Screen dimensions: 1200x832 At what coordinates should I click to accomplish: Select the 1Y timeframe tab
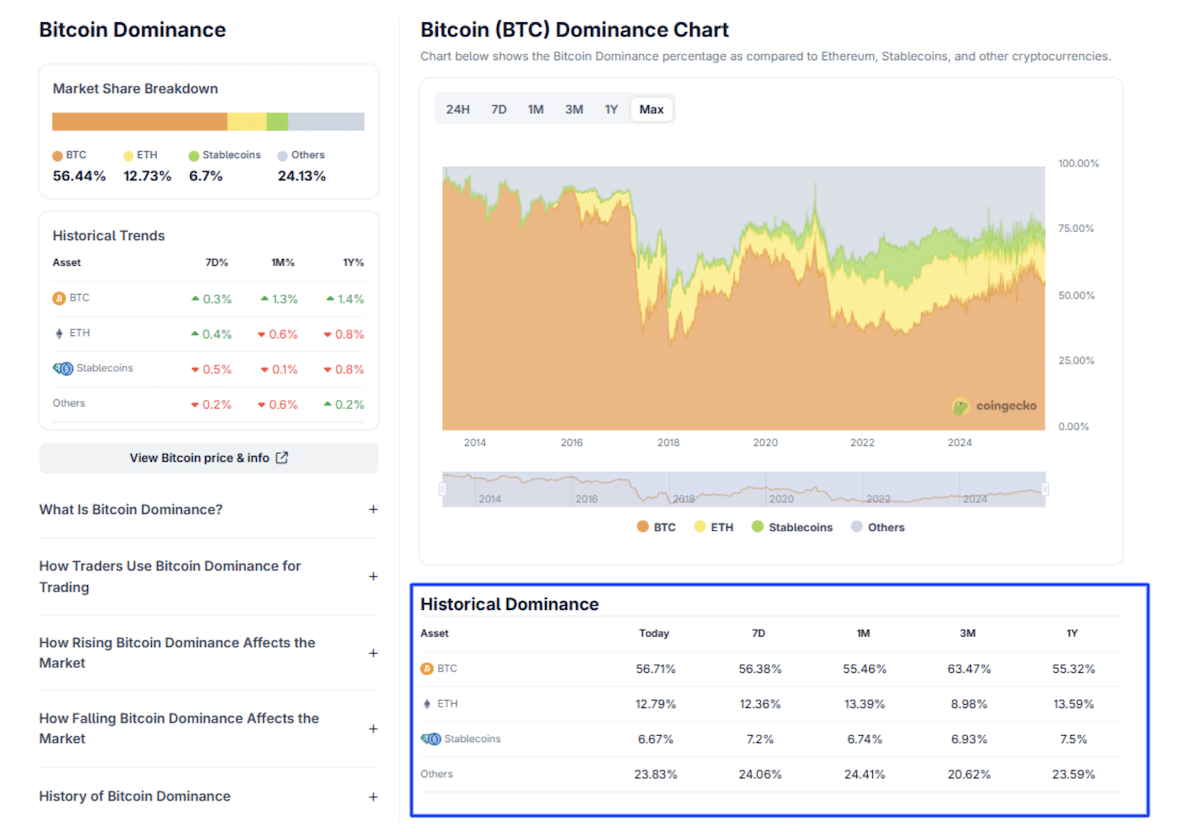(x=611, y=109)
